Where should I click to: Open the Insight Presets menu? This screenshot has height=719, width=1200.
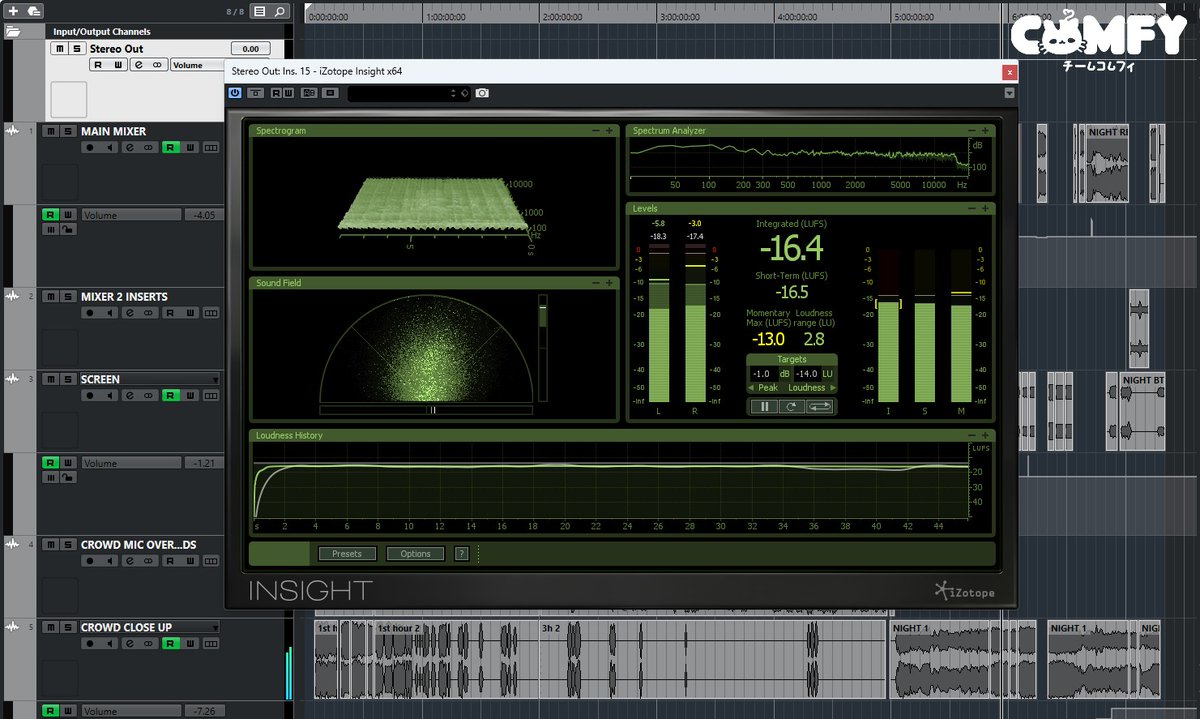click(347, 553)
